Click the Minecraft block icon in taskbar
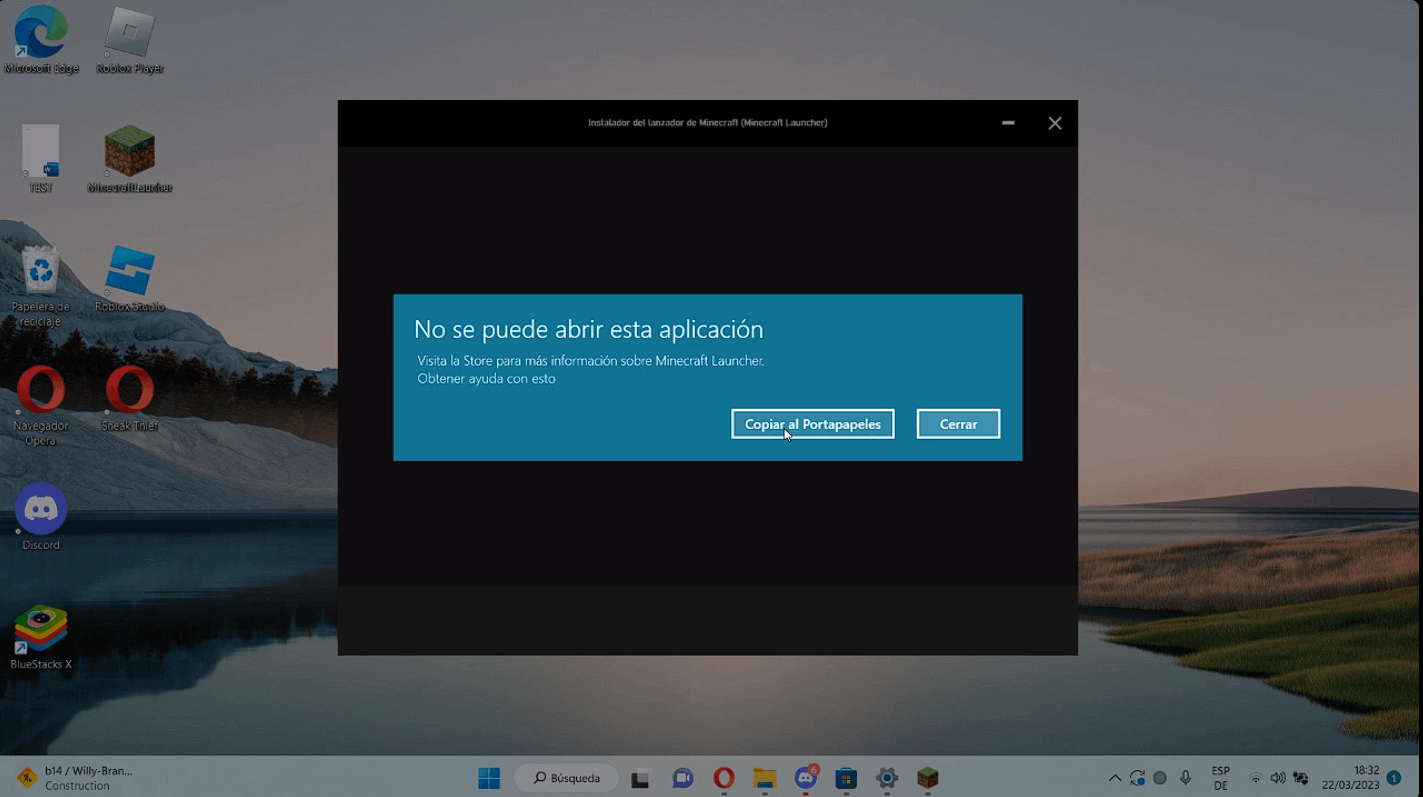Image resolution: width=1423 pixels, height=797 pixels. pyautogui.click(x=928, y=778)
